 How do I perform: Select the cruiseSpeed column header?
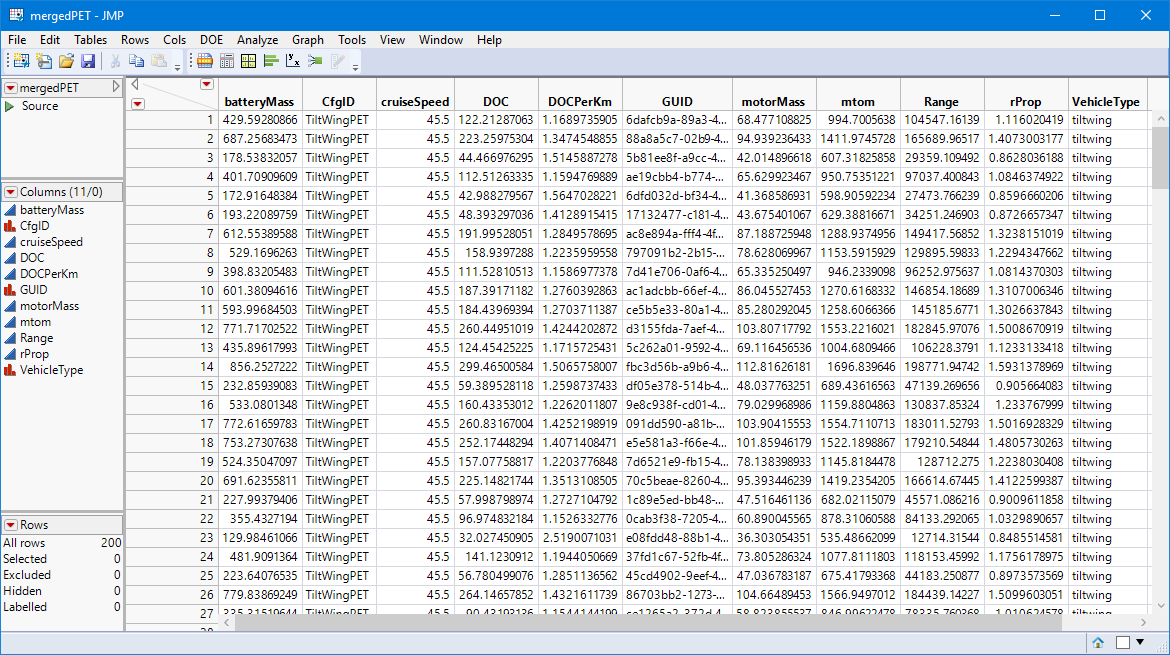click(415, 102)
